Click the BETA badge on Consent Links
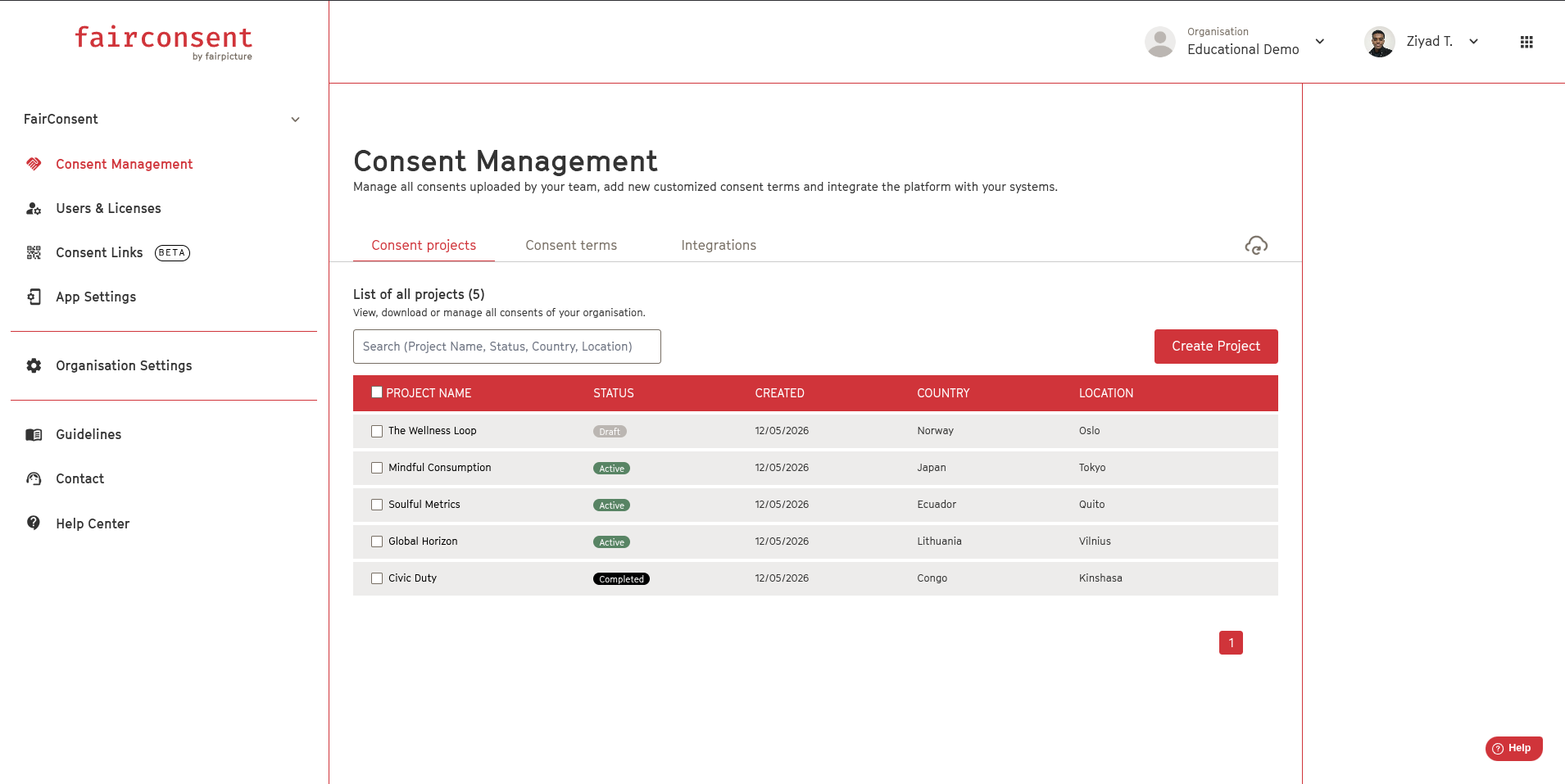Screen dimensions: 1565x784 (172, 252)
